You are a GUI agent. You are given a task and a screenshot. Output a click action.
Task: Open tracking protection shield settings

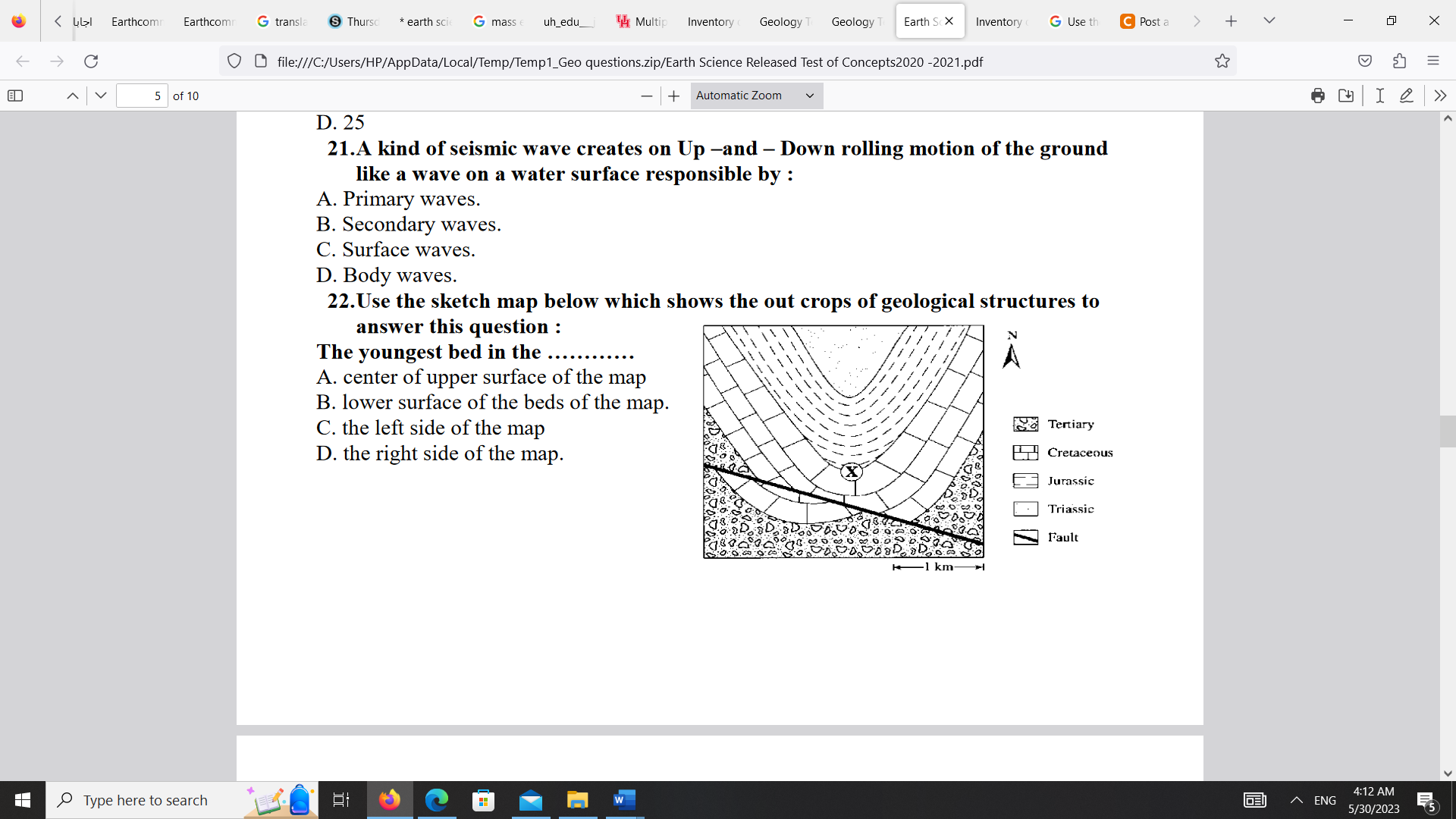point(234,61)
